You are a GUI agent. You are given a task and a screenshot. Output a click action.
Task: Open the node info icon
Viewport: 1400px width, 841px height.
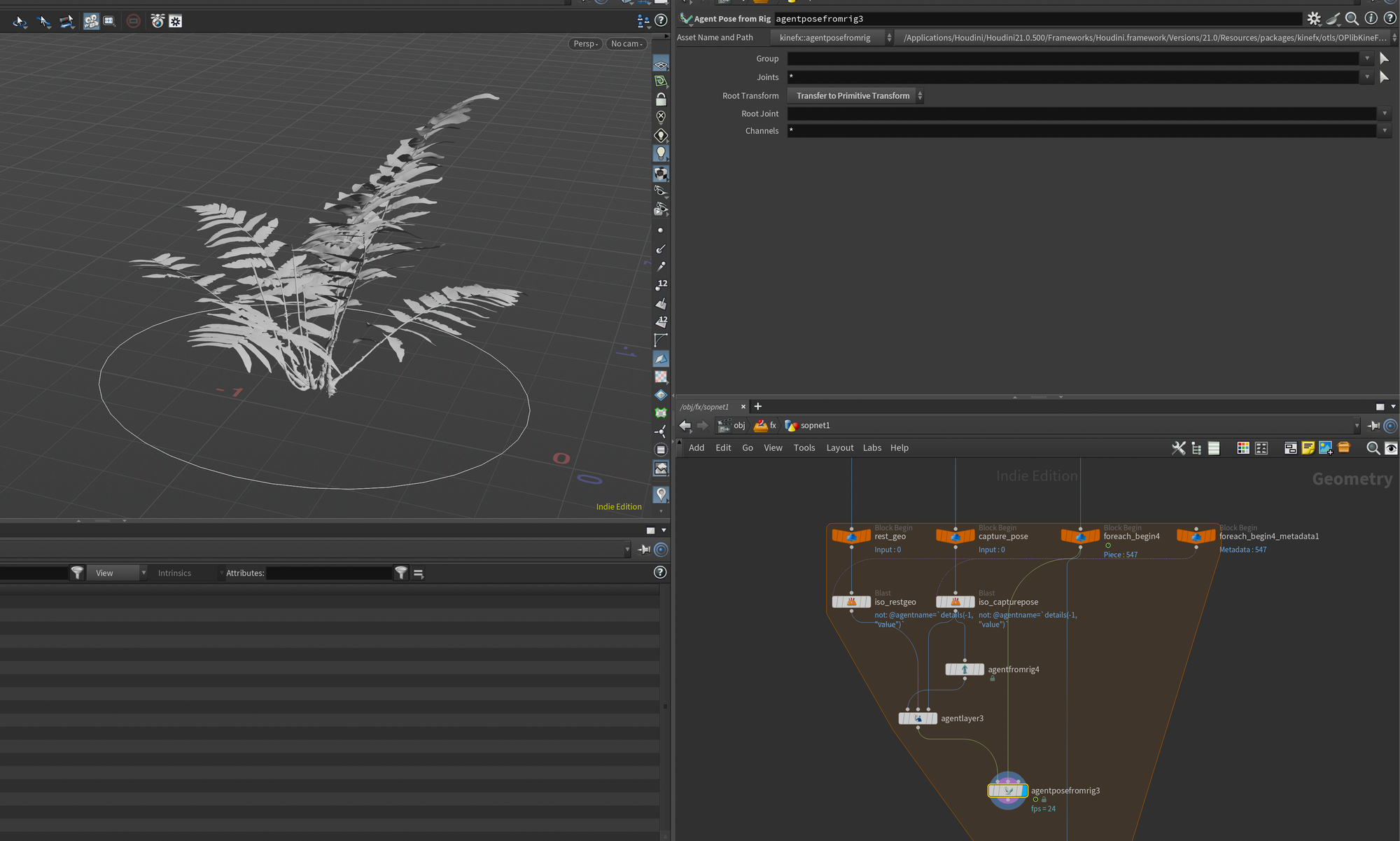coord(1371,19)
